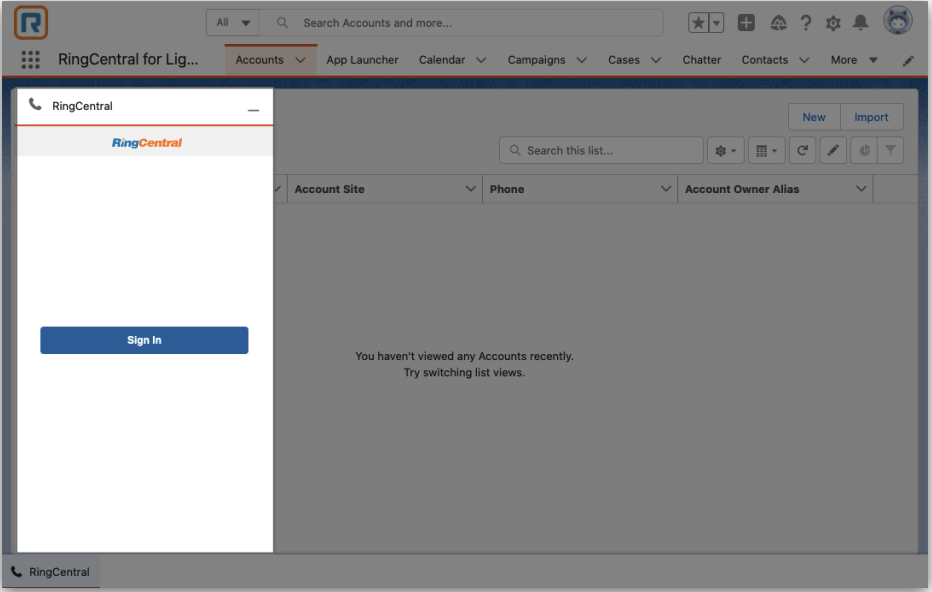Viewport: 932px width, 592px height.
Task: Expand the Cases tab chevron
Action: click(656, 60)
